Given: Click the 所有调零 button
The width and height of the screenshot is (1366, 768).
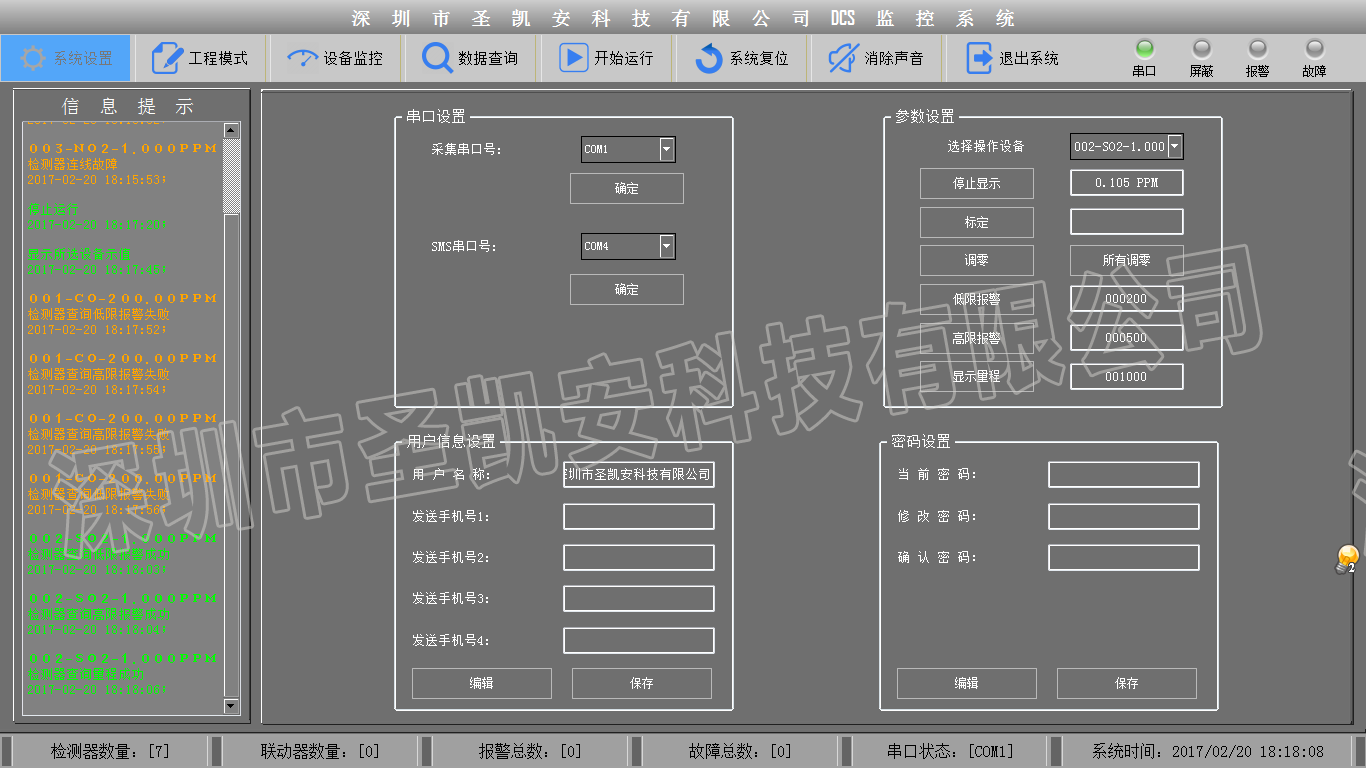Looking at the screenshot, I should click(x=1127, y=260).
